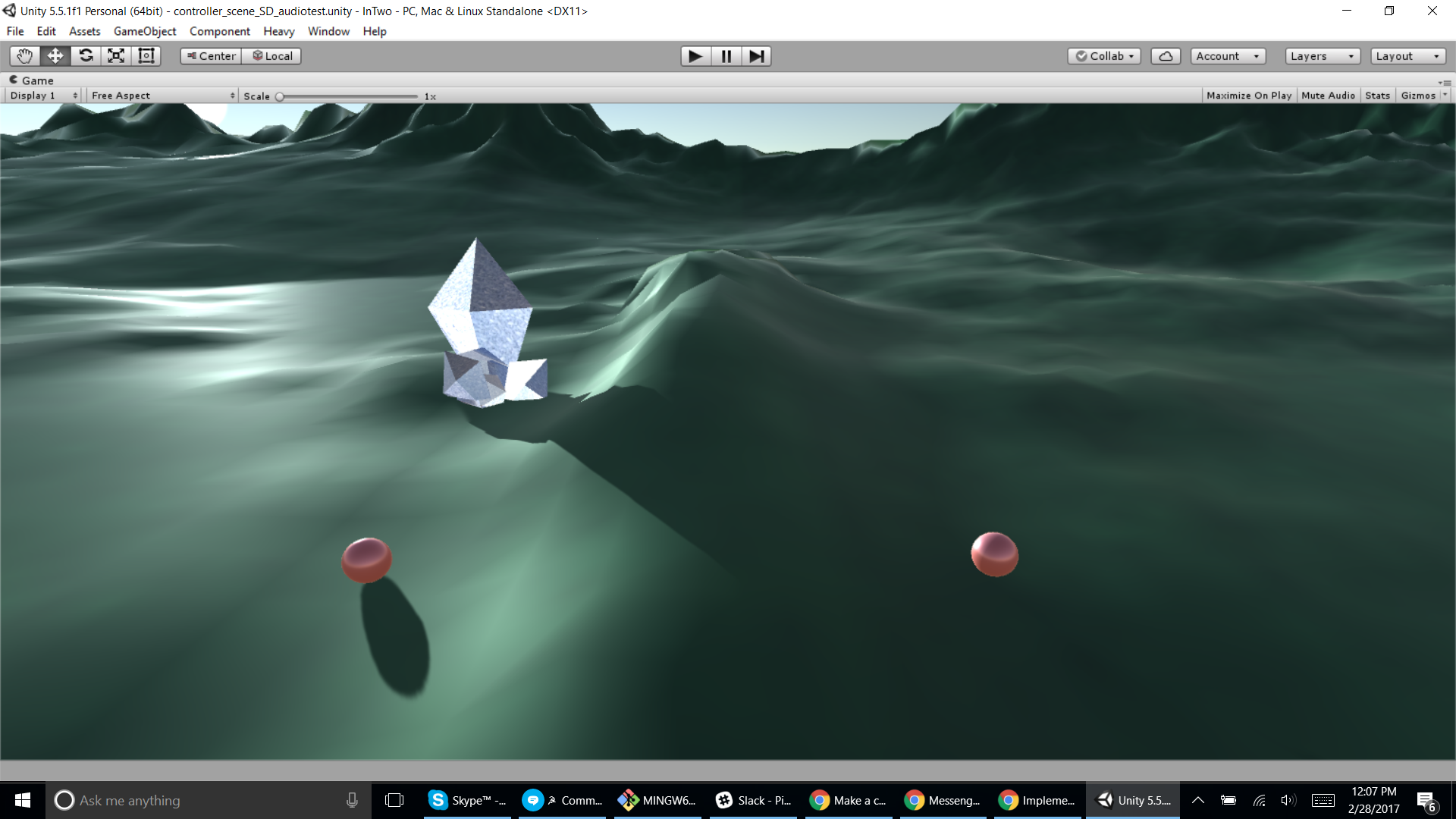Screen dimensions: 1456x819
Task: Select the Scale tool
Action: pyautogui.click(x=116, y=56)
